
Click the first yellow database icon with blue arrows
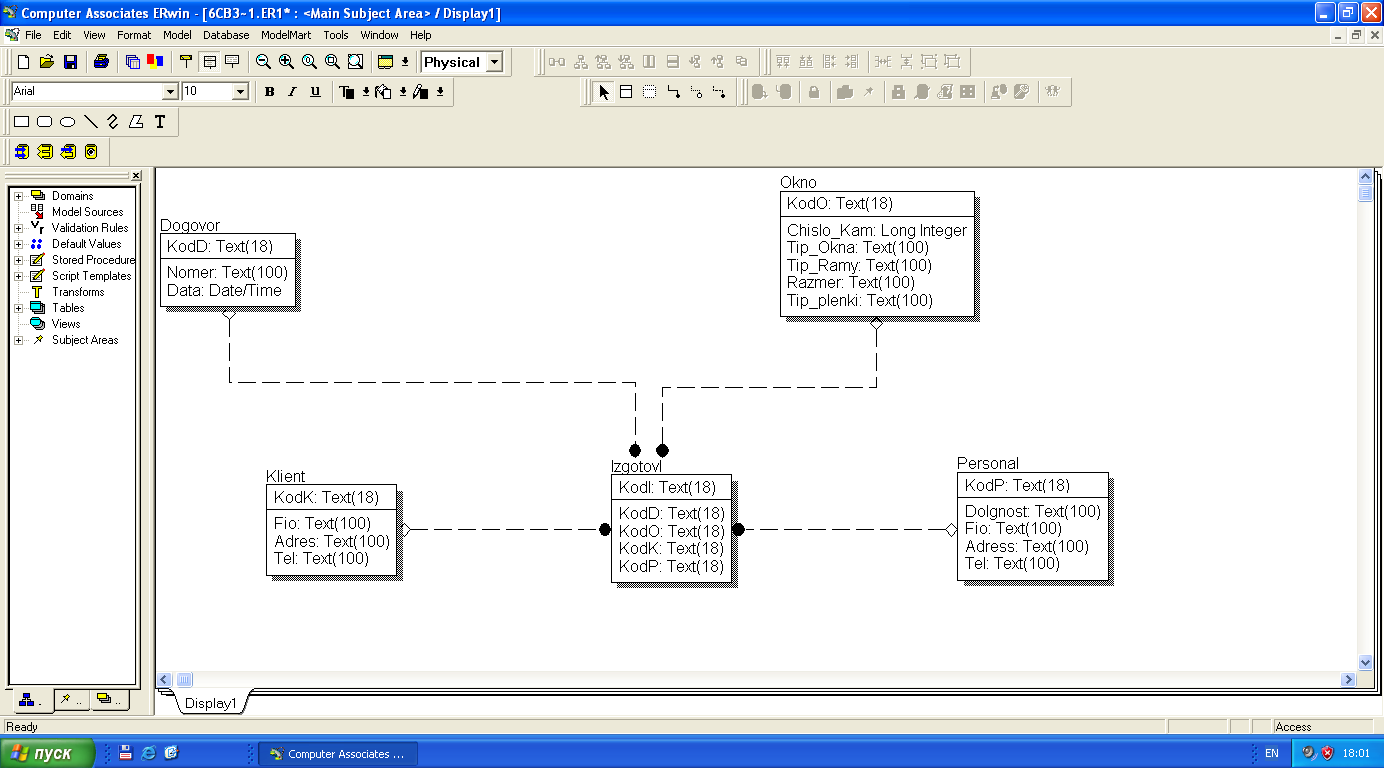(22, 152)
